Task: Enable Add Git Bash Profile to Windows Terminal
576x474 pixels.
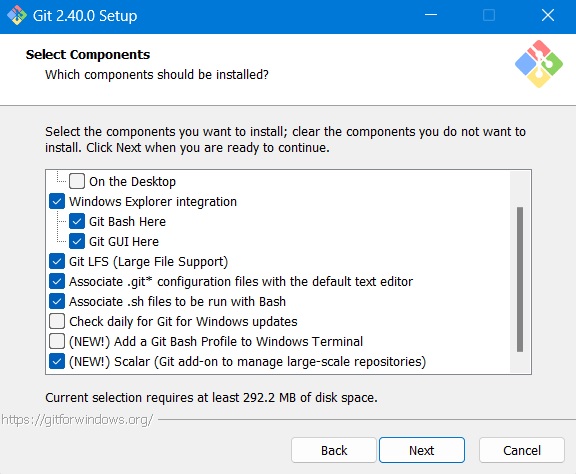Action: point(57,341)
